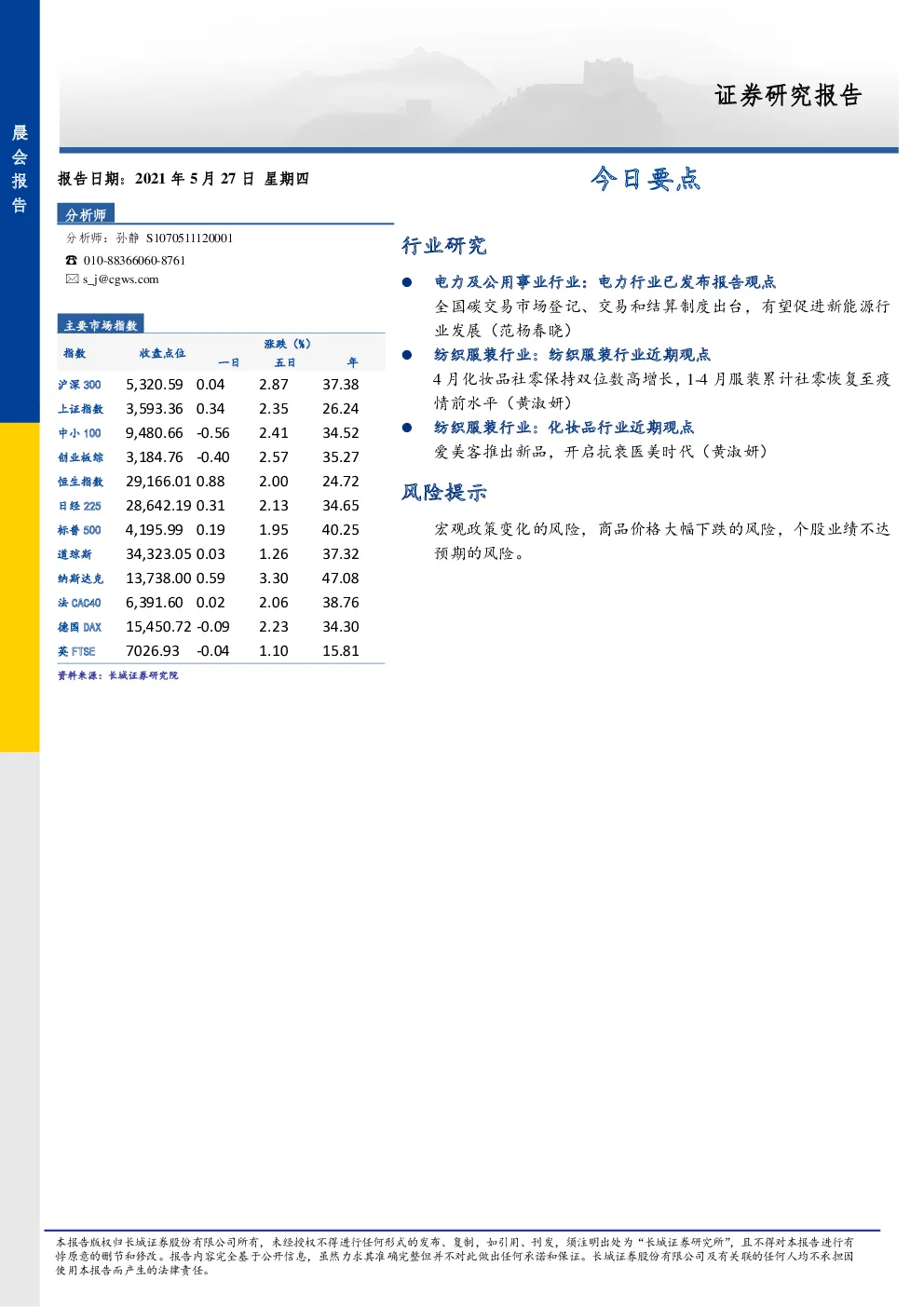Viewport: 924px width, 1307px height.
Task: Click the 上证指数 row label
Action: [x=81, y=409]
